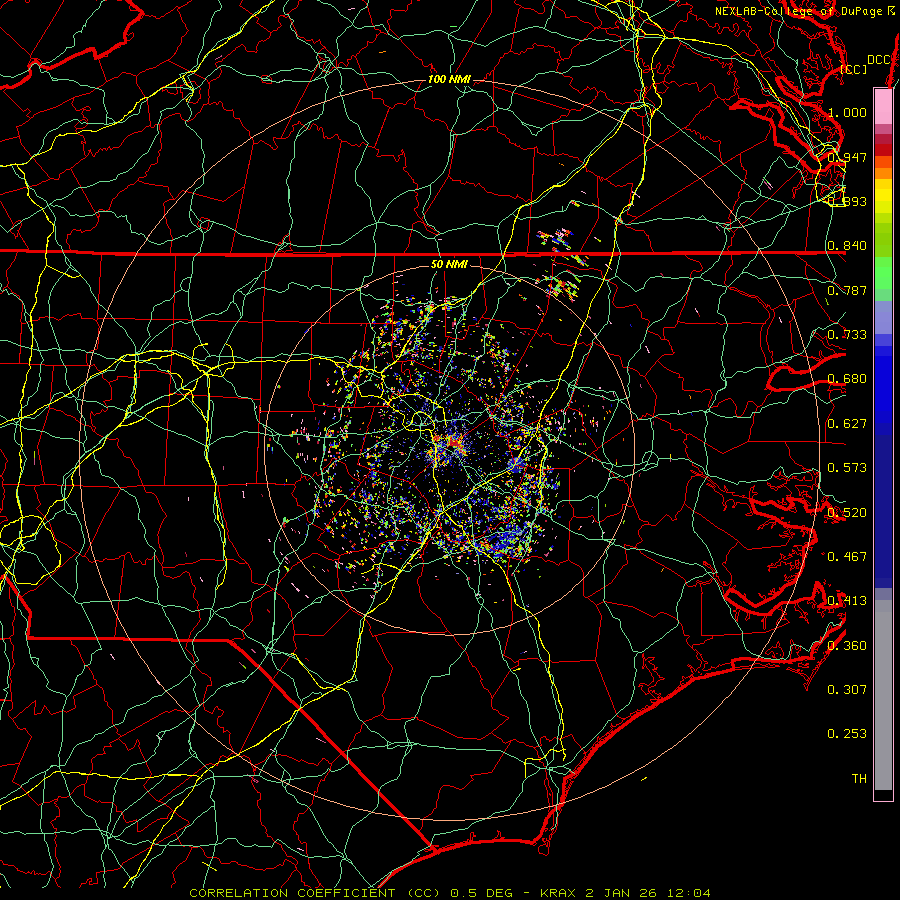Click the KRAX station ID in the caption
Screen dimensions: 900x900
[x=557, y=893]
